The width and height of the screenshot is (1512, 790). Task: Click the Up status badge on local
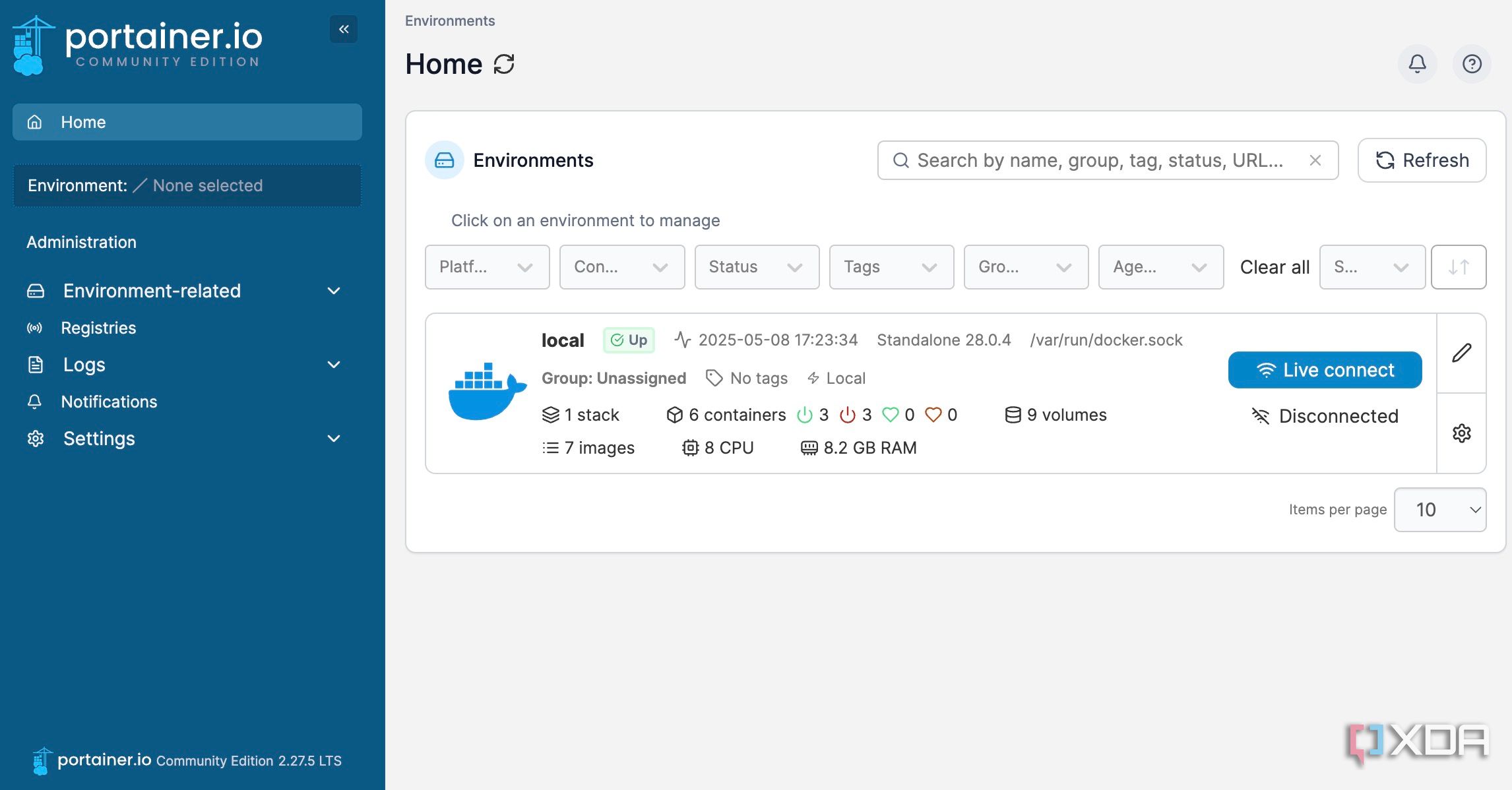tap(629, 340)
